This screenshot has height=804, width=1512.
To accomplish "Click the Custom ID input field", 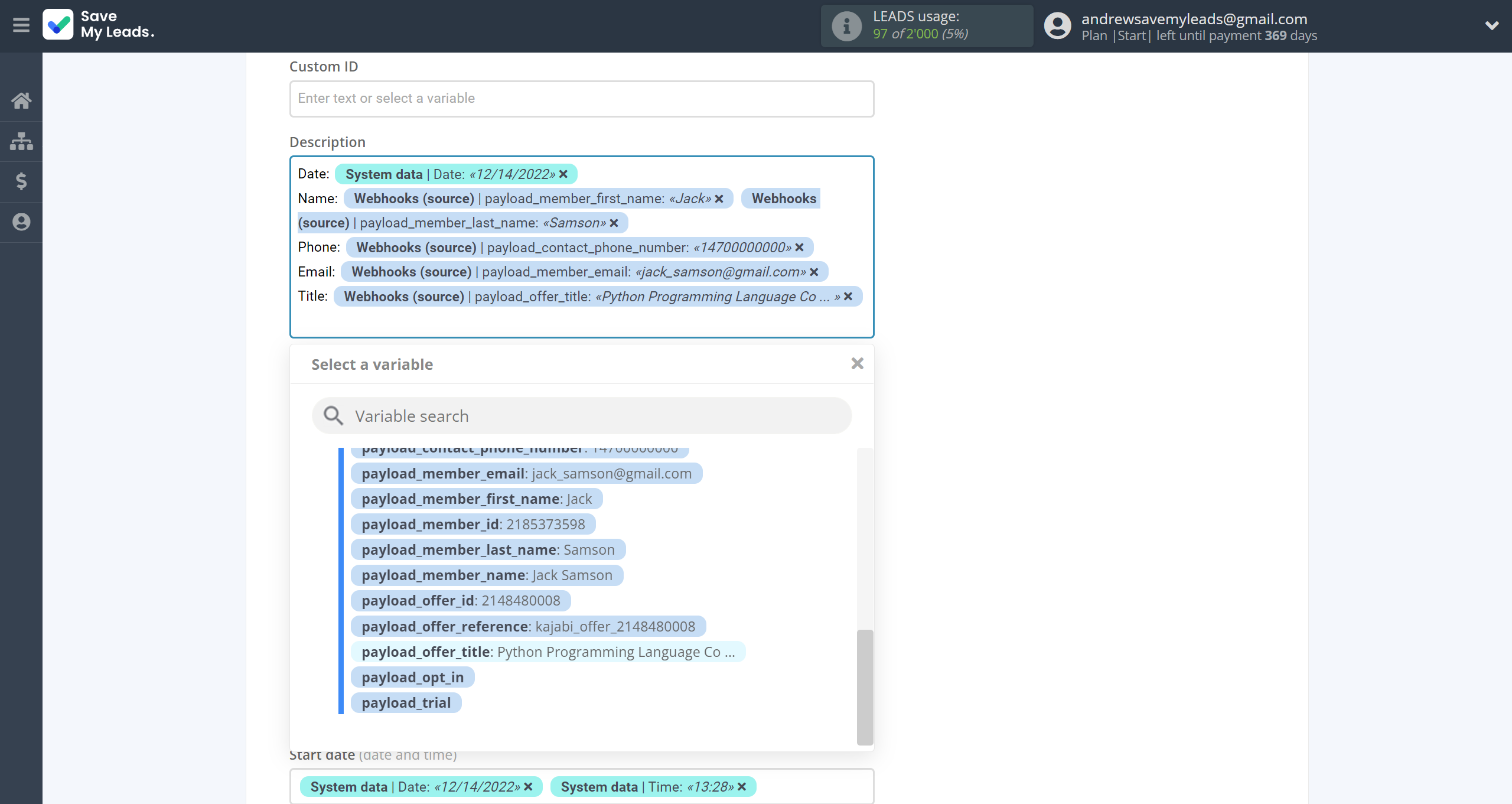I will [582, 99].
